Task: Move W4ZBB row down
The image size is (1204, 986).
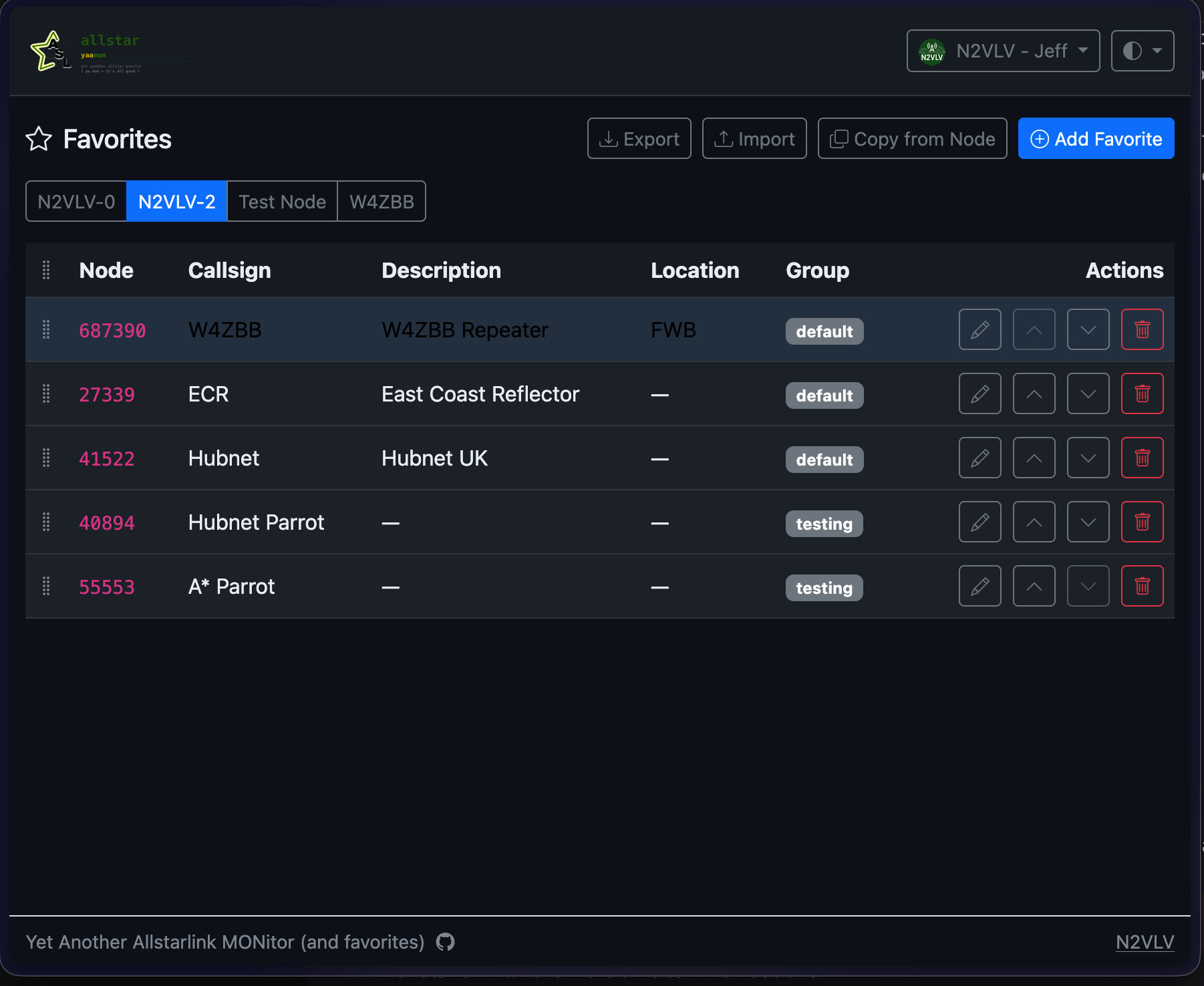Action: pos(1088,329)
